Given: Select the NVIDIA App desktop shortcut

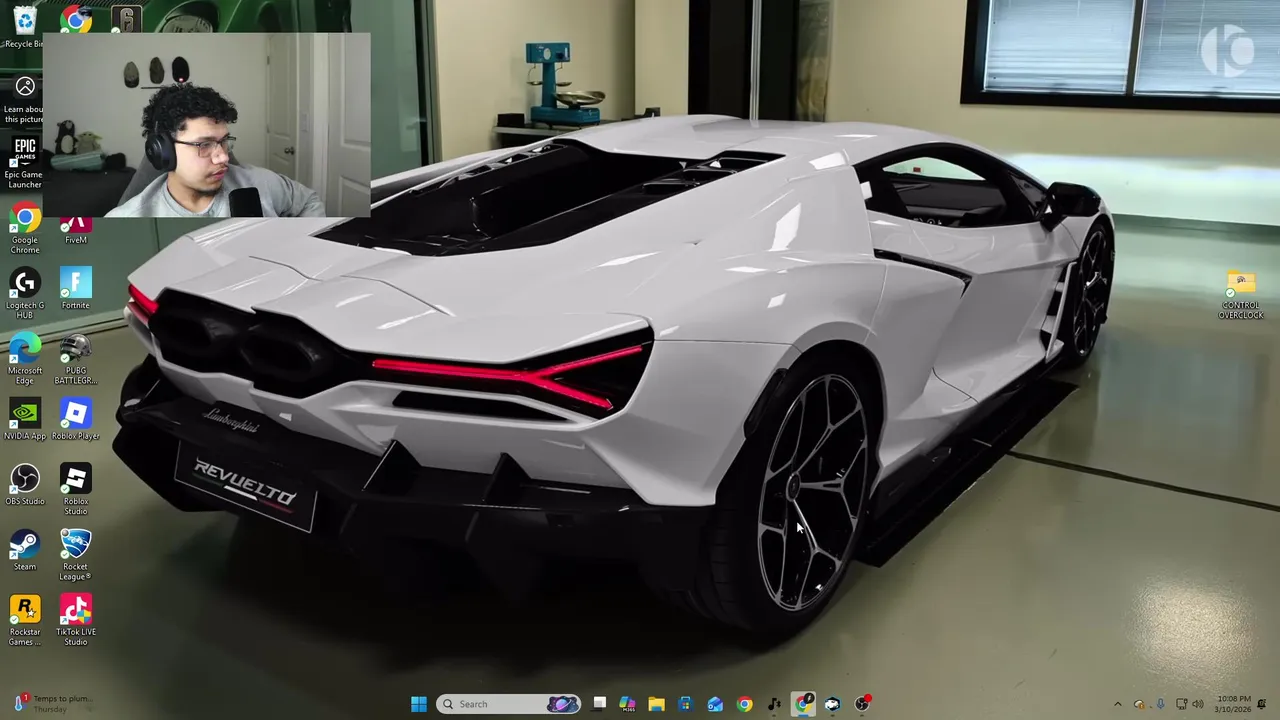Looking at the screenshot, I should [24, 421].
